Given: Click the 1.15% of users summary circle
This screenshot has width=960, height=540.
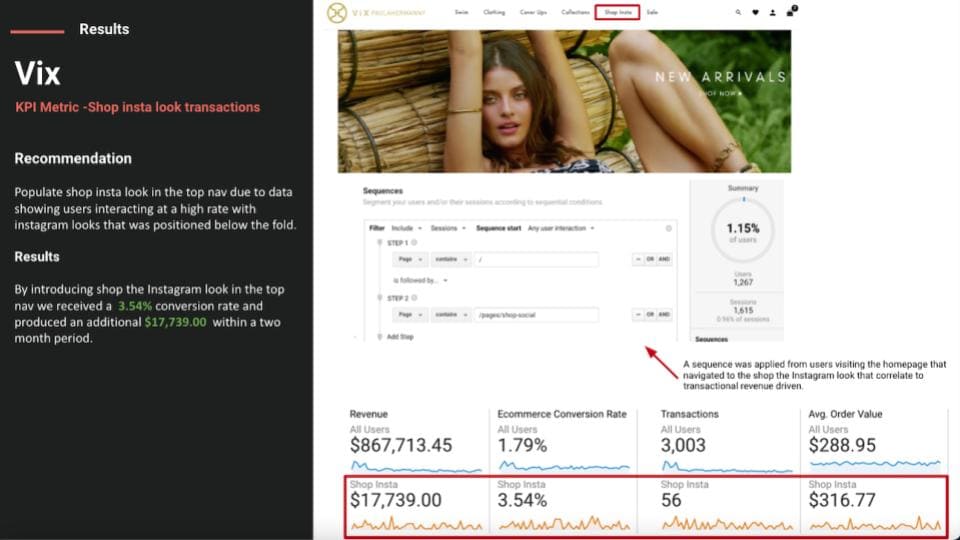Looking at the screenshot, I should (743, 231).
